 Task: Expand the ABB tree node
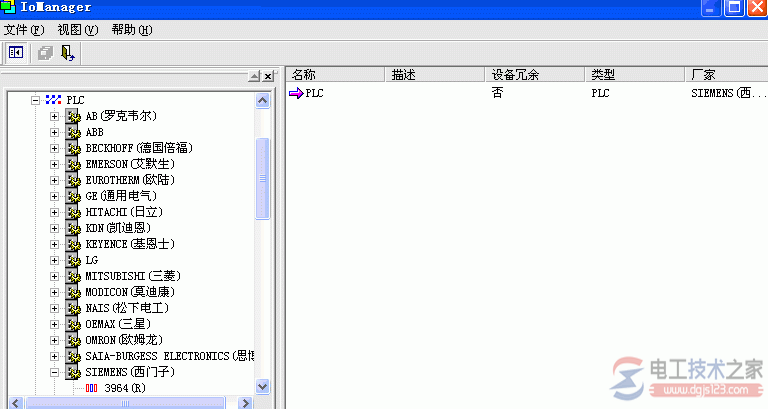[x=54, y=132]
